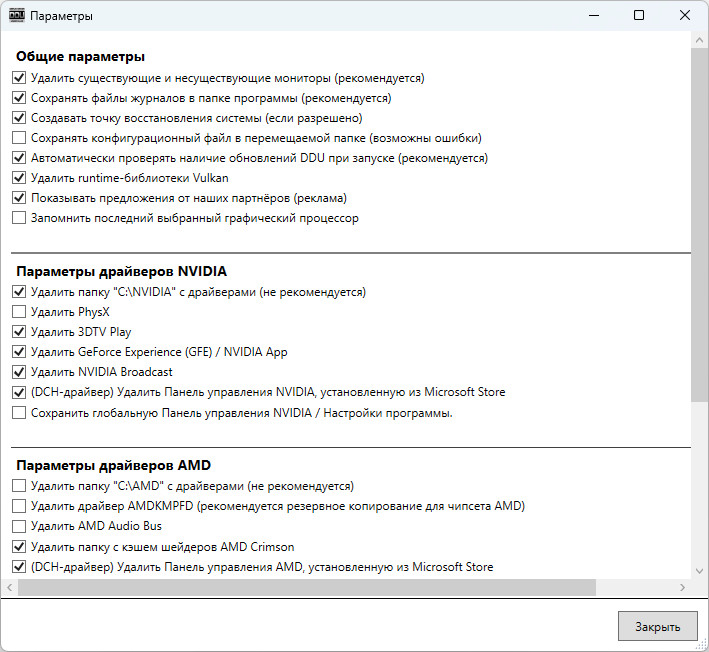Disable saving log files in program folder

[19, 98]
